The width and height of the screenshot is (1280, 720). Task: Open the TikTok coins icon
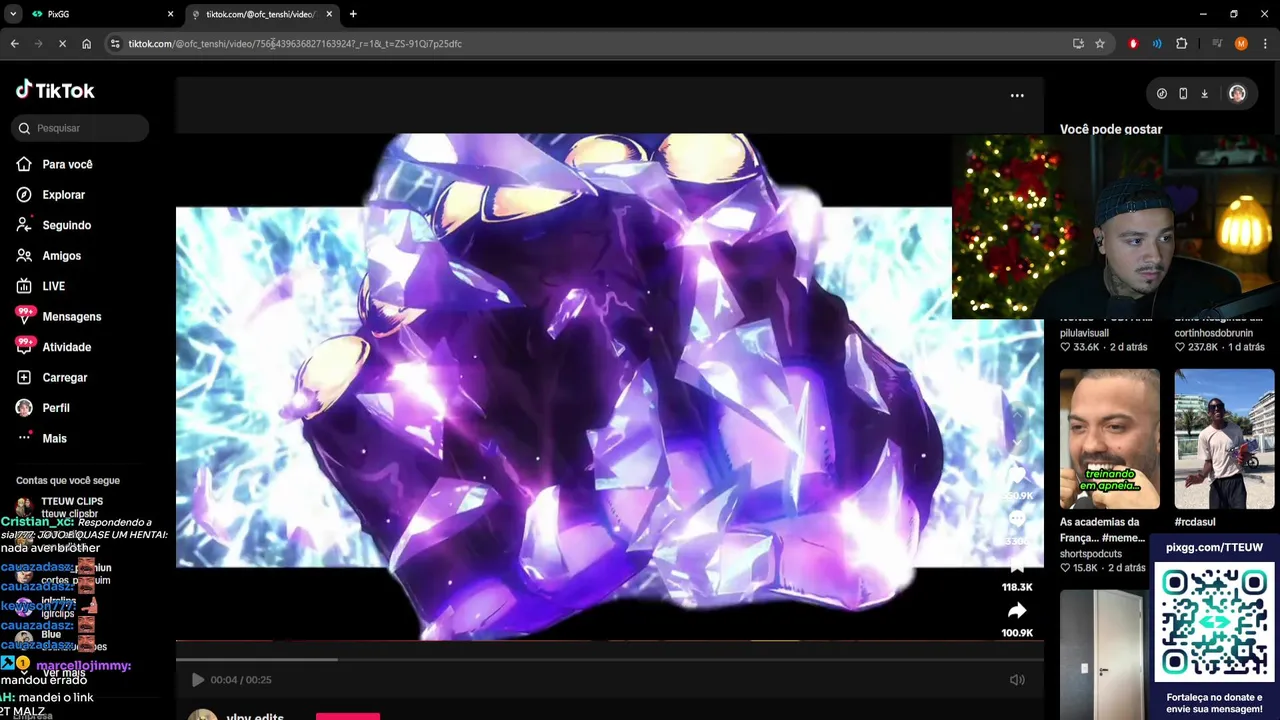1161,93
